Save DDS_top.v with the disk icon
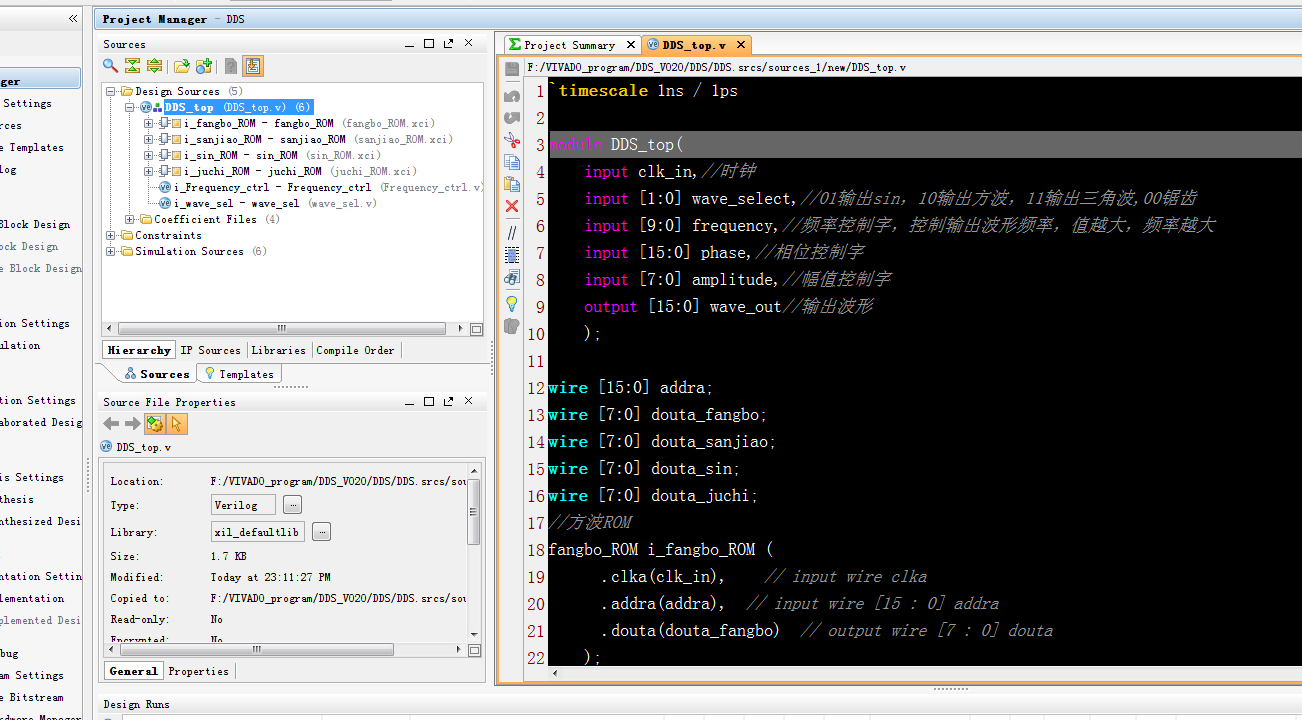1302x720 pixels. point(512,68)
